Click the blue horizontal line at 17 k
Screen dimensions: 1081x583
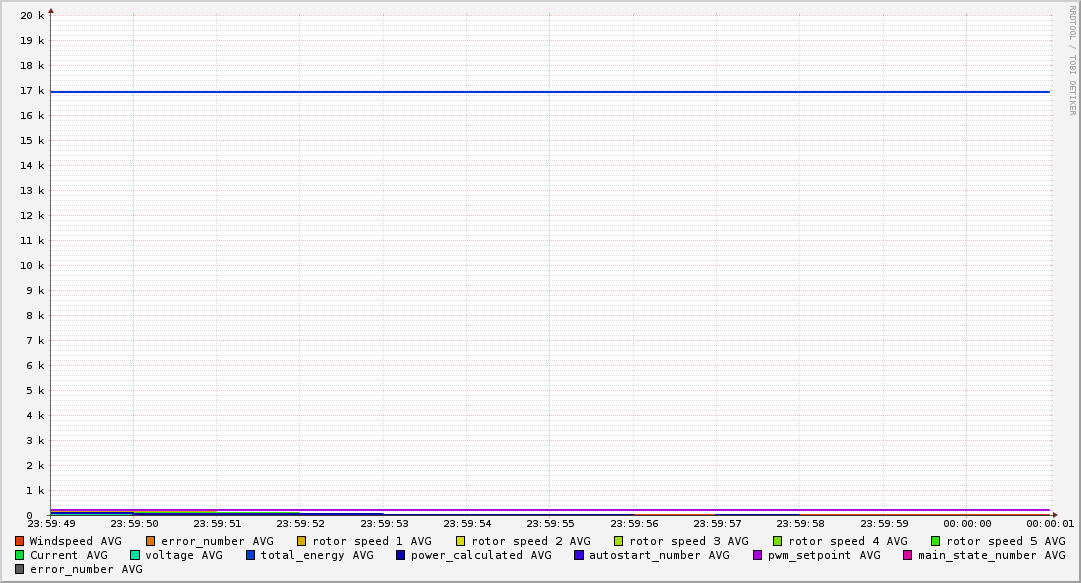[x=550, y=92]
